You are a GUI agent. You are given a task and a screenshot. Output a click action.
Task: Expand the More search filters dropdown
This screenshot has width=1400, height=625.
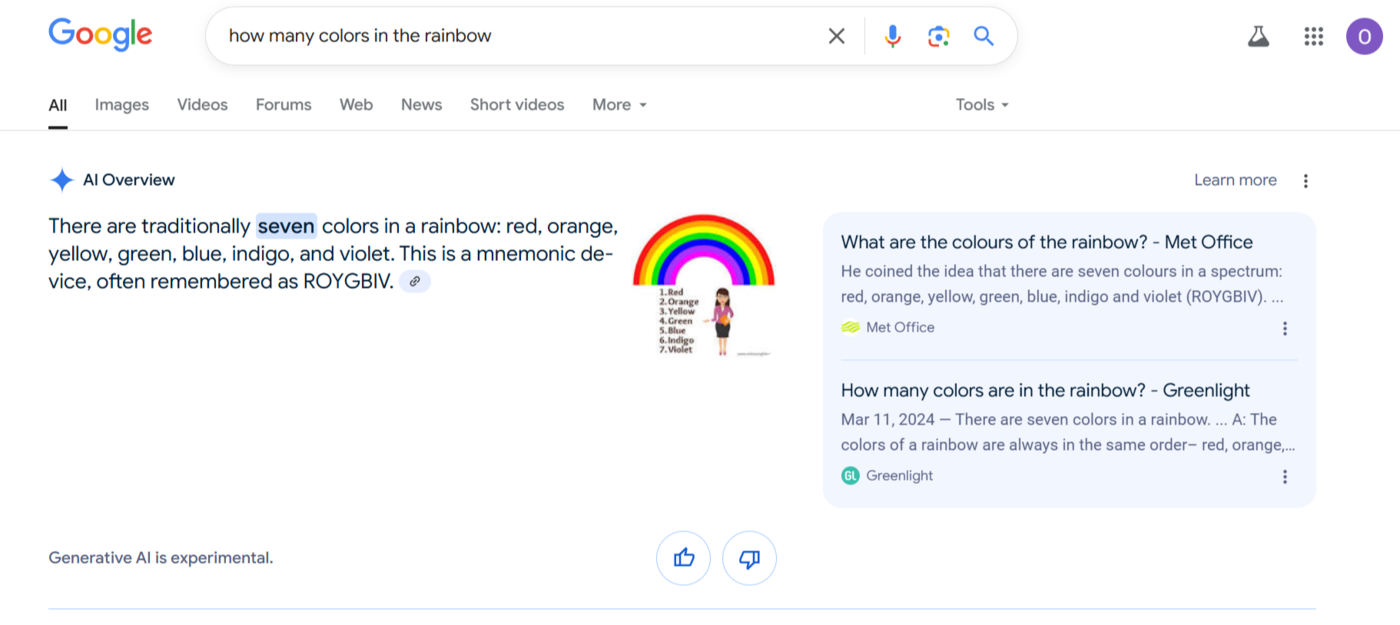[x=619, y=105]
